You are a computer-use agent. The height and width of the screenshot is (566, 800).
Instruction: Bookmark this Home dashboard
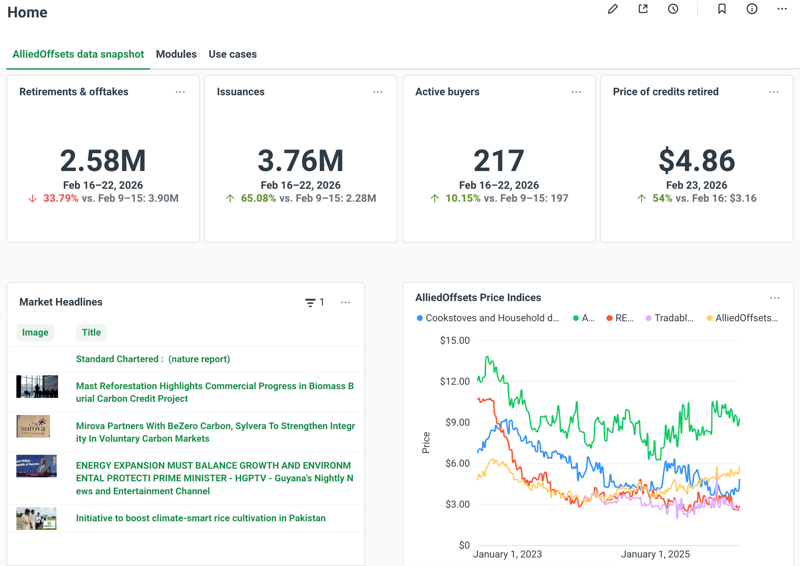pos(722,9)
